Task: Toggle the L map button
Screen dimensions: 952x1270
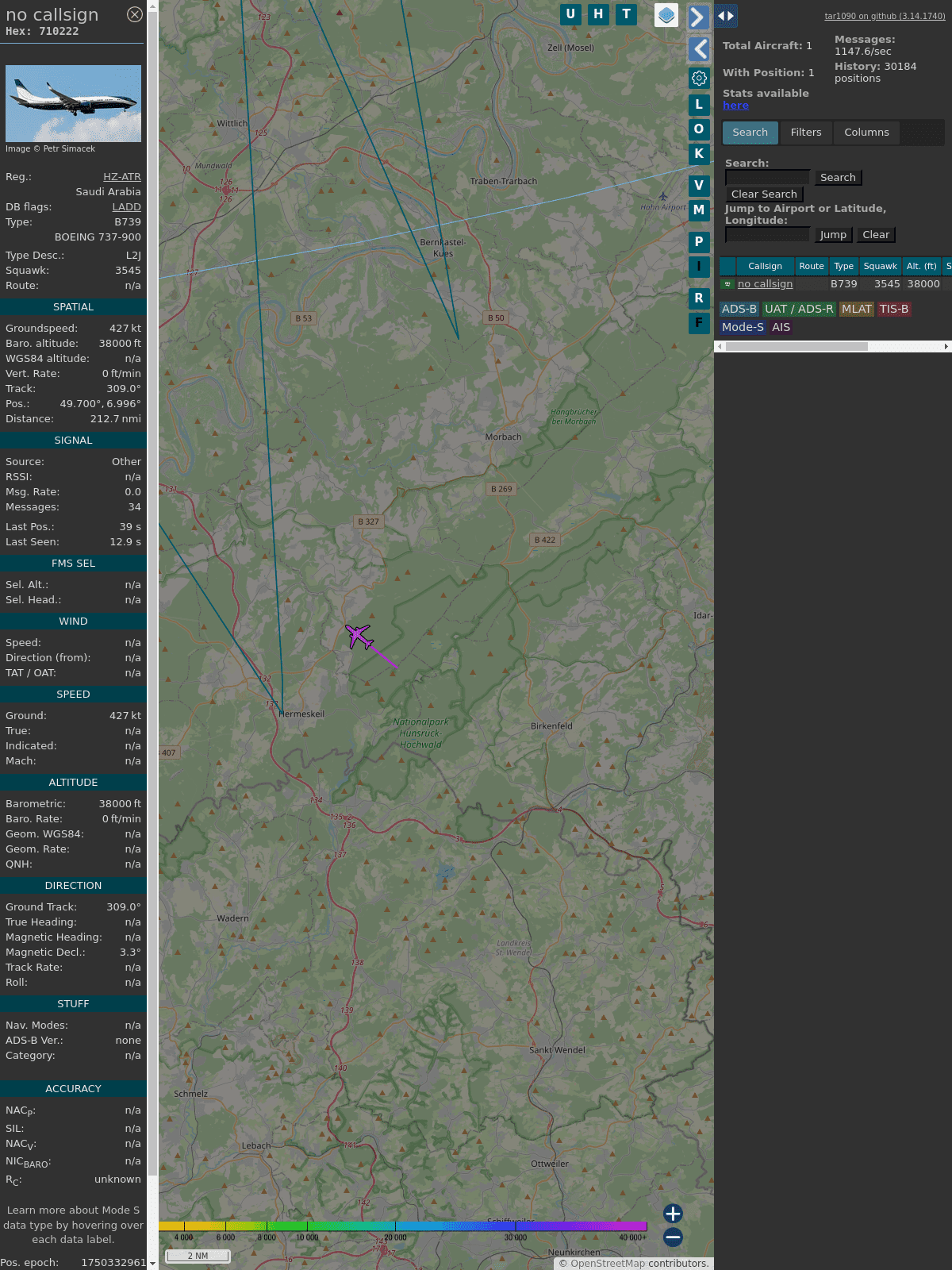Action: tap(699, 104)
